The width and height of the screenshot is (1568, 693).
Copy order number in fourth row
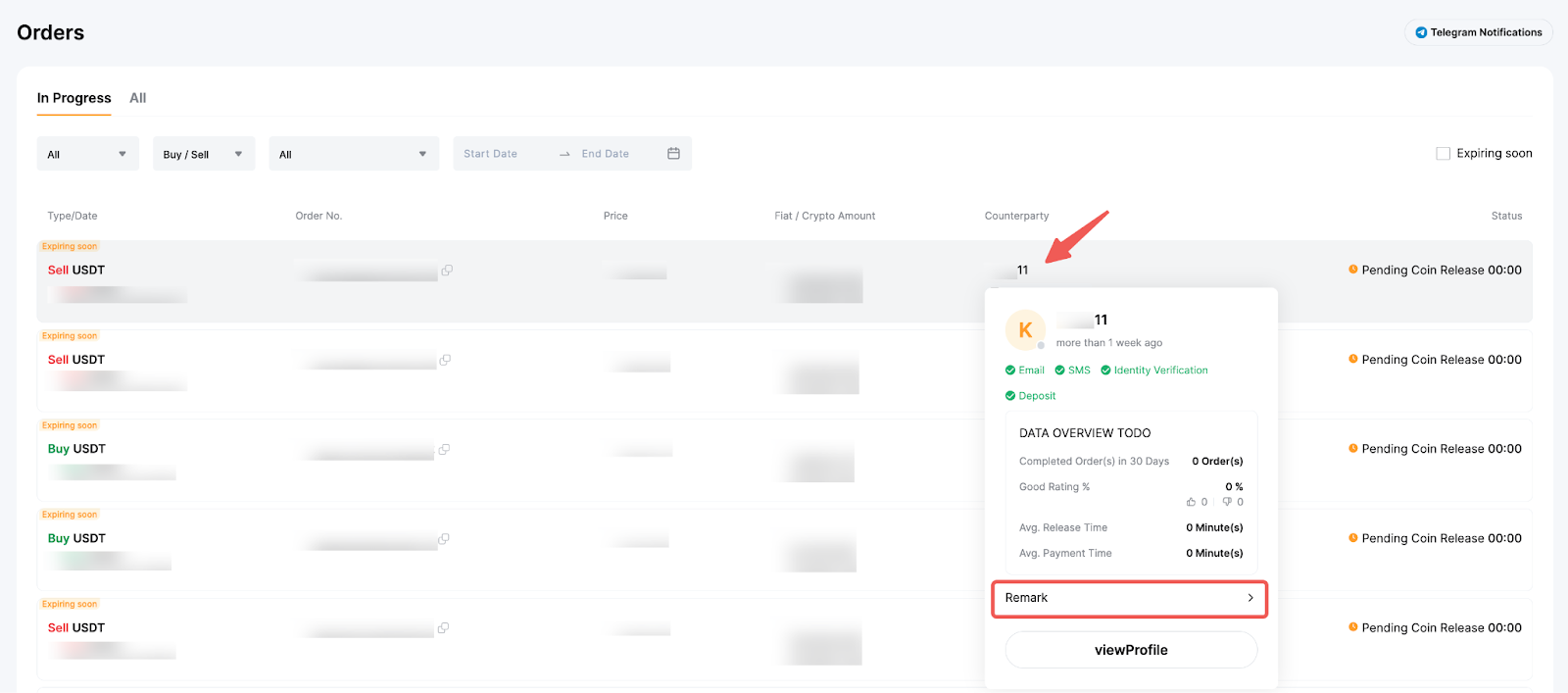pyautogui.click(x=444, y=539)
